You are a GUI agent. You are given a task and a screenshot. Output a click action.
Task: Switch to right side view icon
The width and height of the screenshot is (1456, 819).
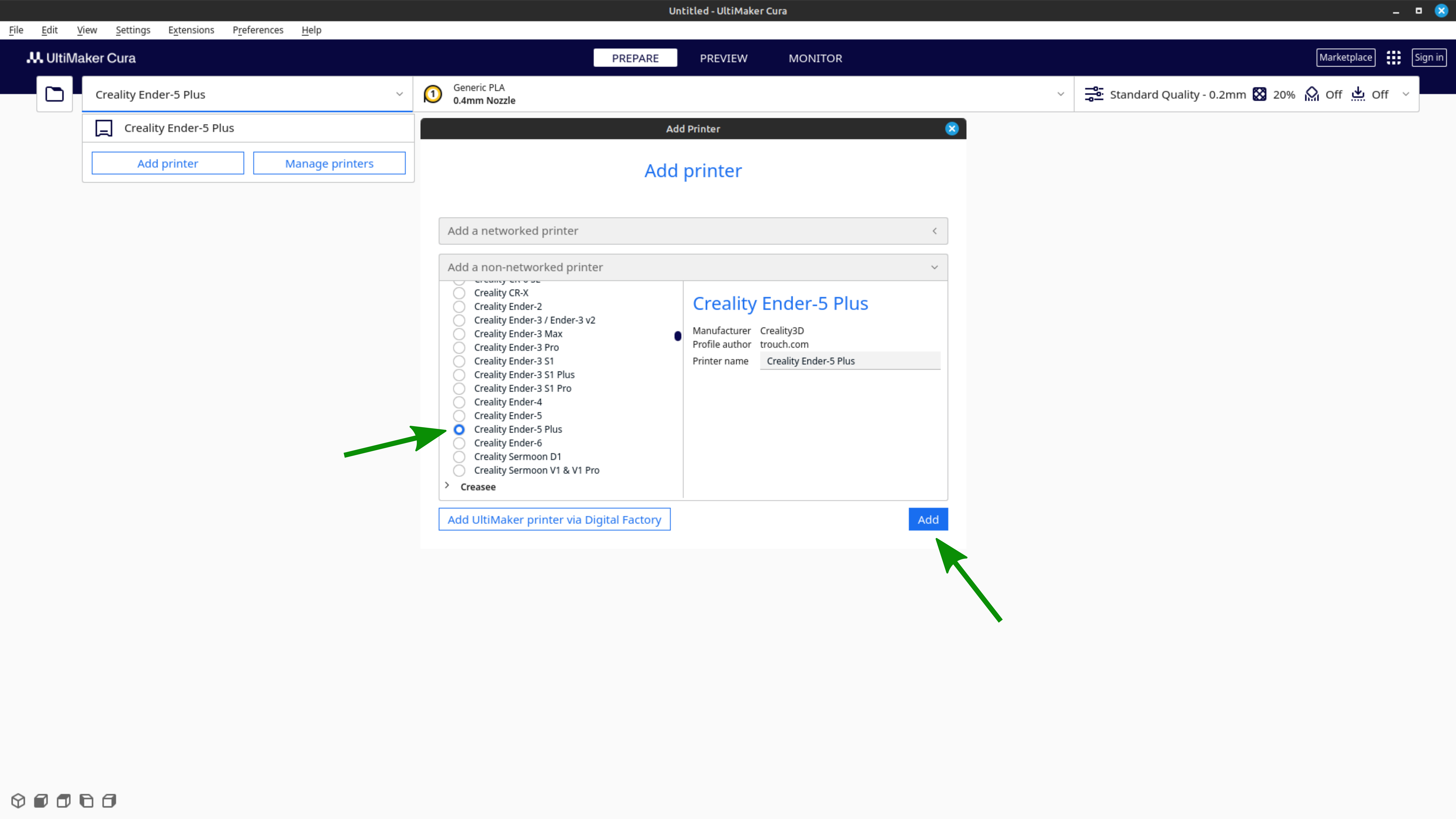click(109, 800)
